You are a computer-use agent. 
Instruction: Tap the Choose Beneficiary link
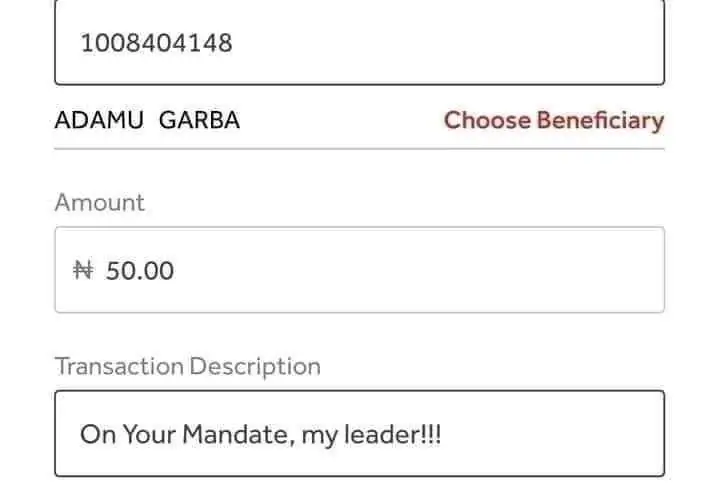[x=553, y=121]
